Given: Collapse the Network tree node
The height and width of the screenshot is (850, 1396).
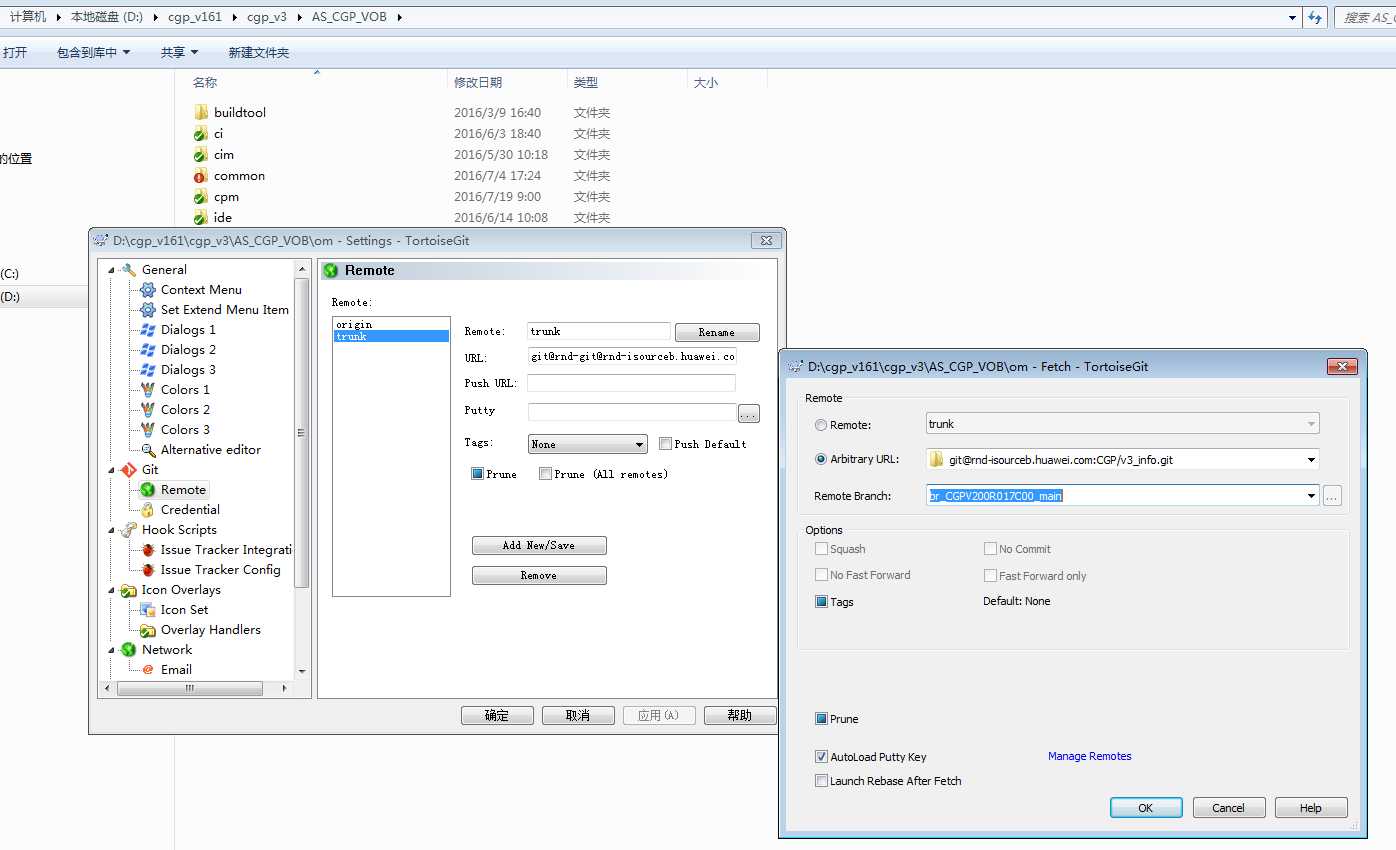Looking at the screenshot, I should (113, 650).
